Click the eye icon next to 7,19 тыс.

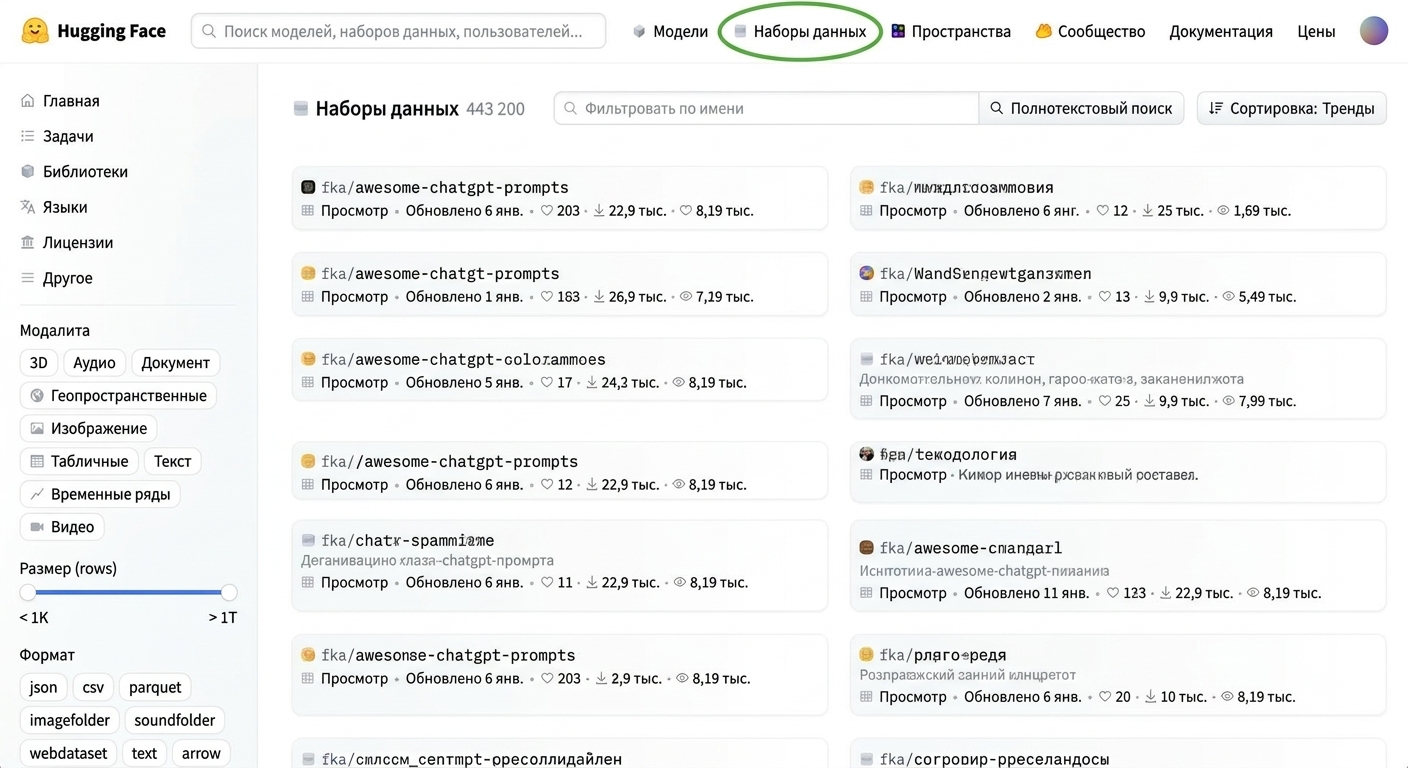click(x=685, y=296)
